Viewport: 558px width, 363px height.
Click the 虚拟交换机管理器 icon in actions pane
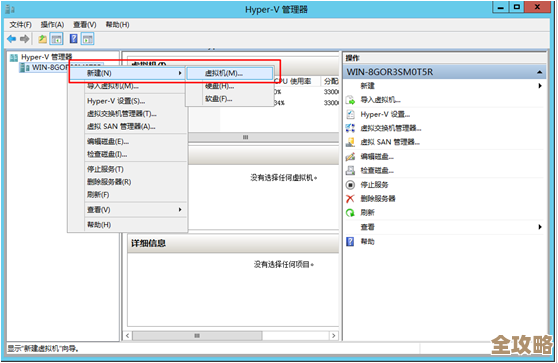coord(350,128)
